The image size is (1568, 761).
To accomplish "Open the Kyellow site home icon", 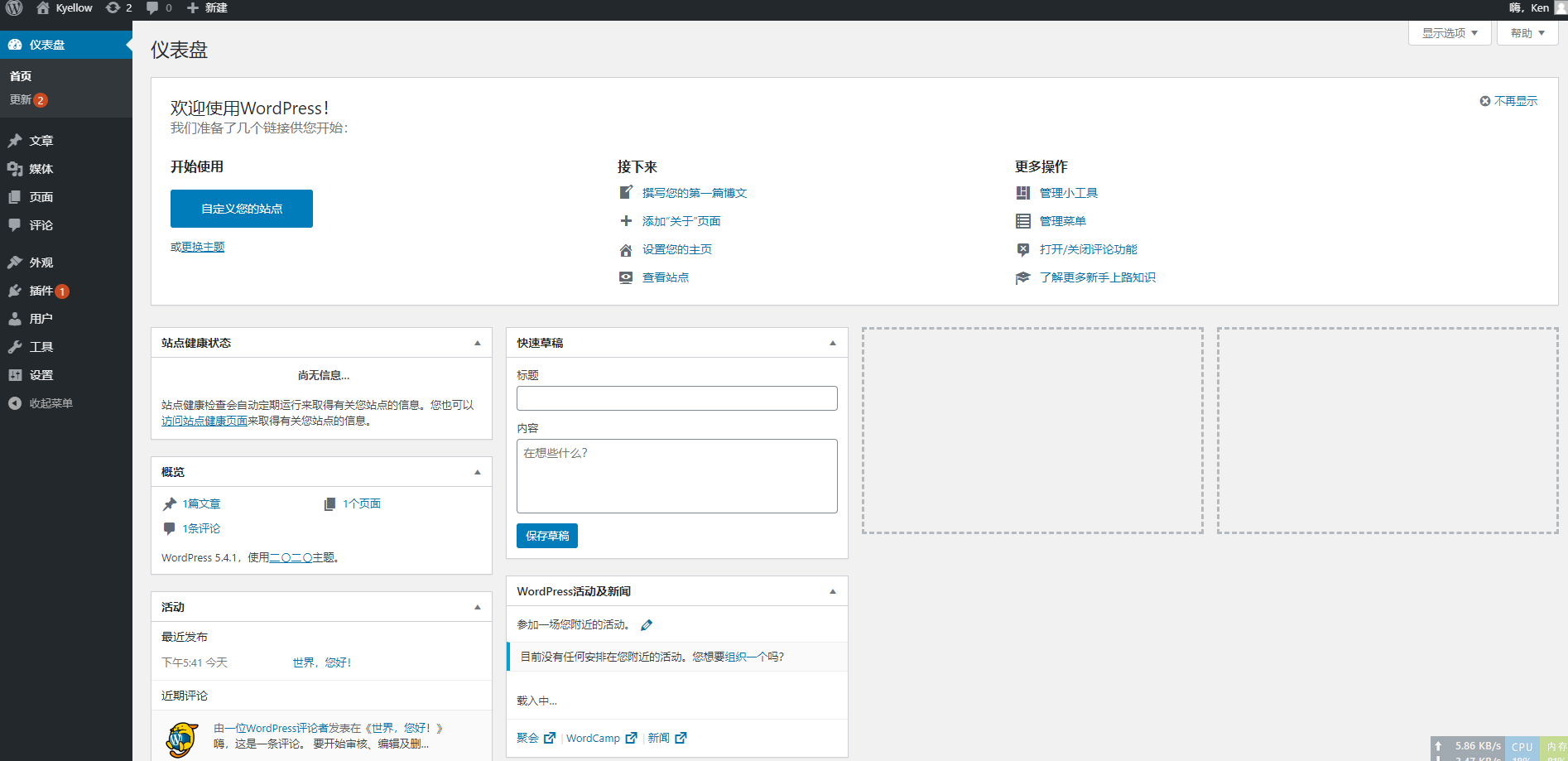I will 43,8.
